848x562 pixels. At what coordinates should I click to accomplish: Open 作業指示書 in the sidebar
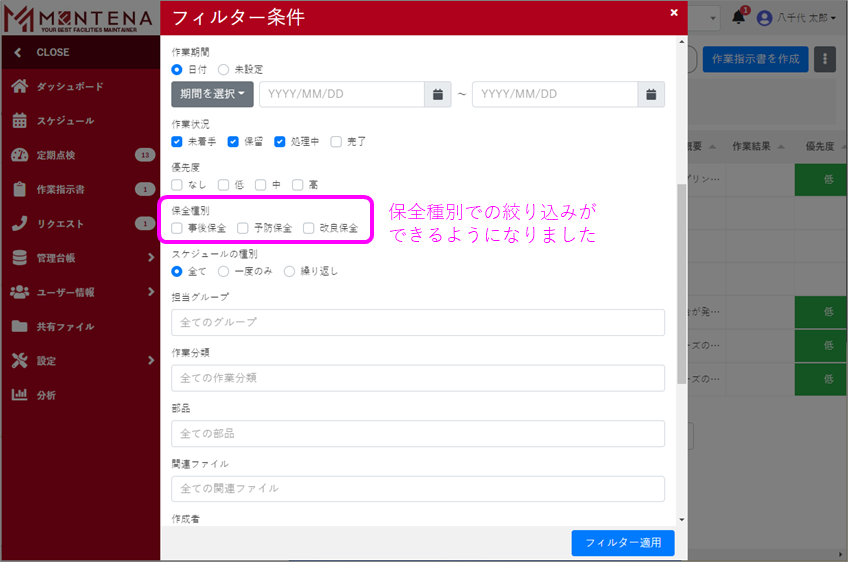(x=60, y=189)
